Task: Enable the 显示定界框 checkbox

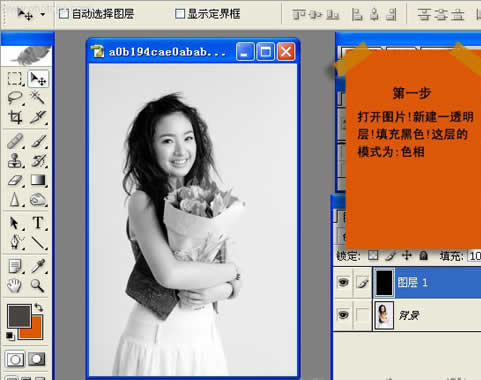Action: click(180, 14)
